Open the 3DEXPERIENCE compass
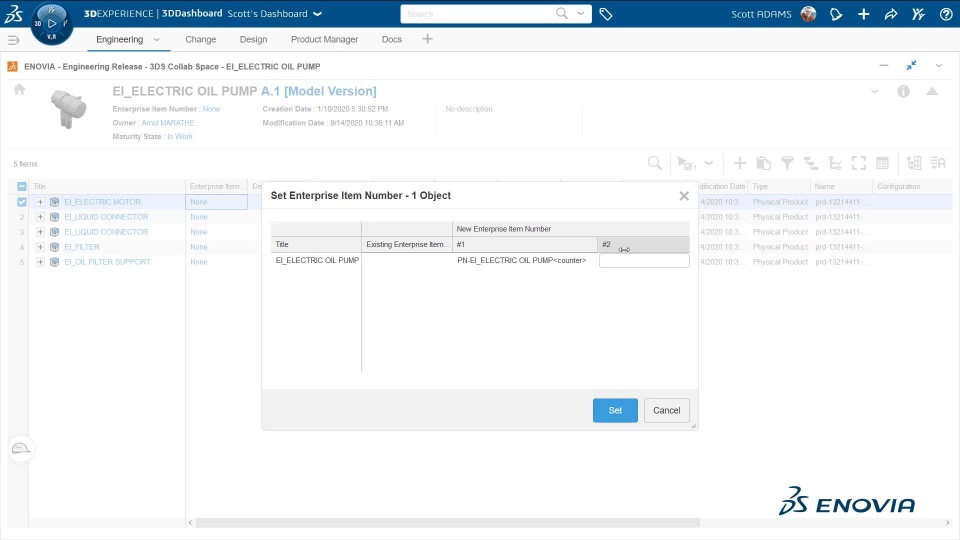This screenshot has height=540, width=960. (51, 23)
